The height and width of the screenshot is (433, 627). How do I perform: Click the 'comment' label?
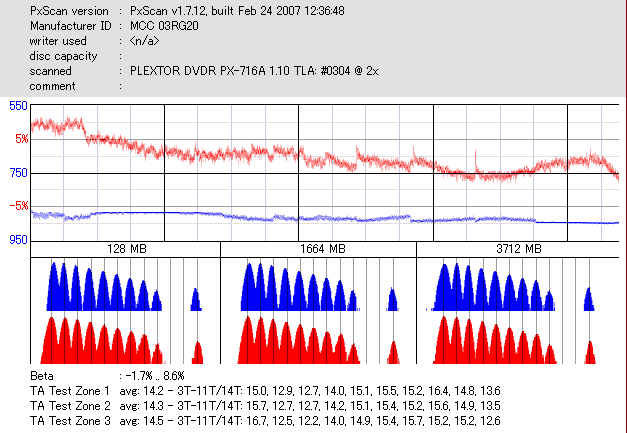click(x=52, y=86)
